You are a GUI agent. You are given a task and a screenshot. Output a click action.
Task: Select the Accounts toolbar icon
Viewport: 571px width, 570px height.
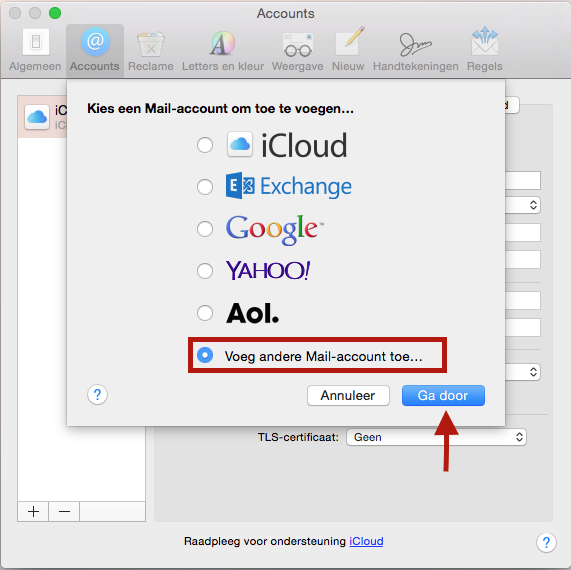tap(95, 50)
